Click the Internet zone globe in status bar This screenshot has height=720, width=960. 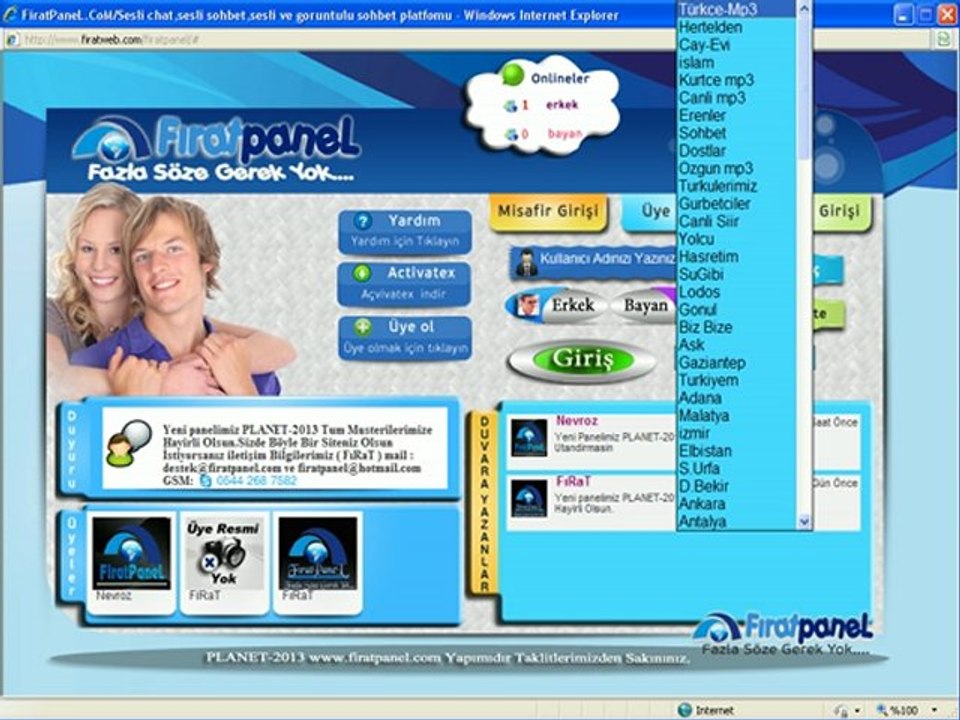point(685,710)
